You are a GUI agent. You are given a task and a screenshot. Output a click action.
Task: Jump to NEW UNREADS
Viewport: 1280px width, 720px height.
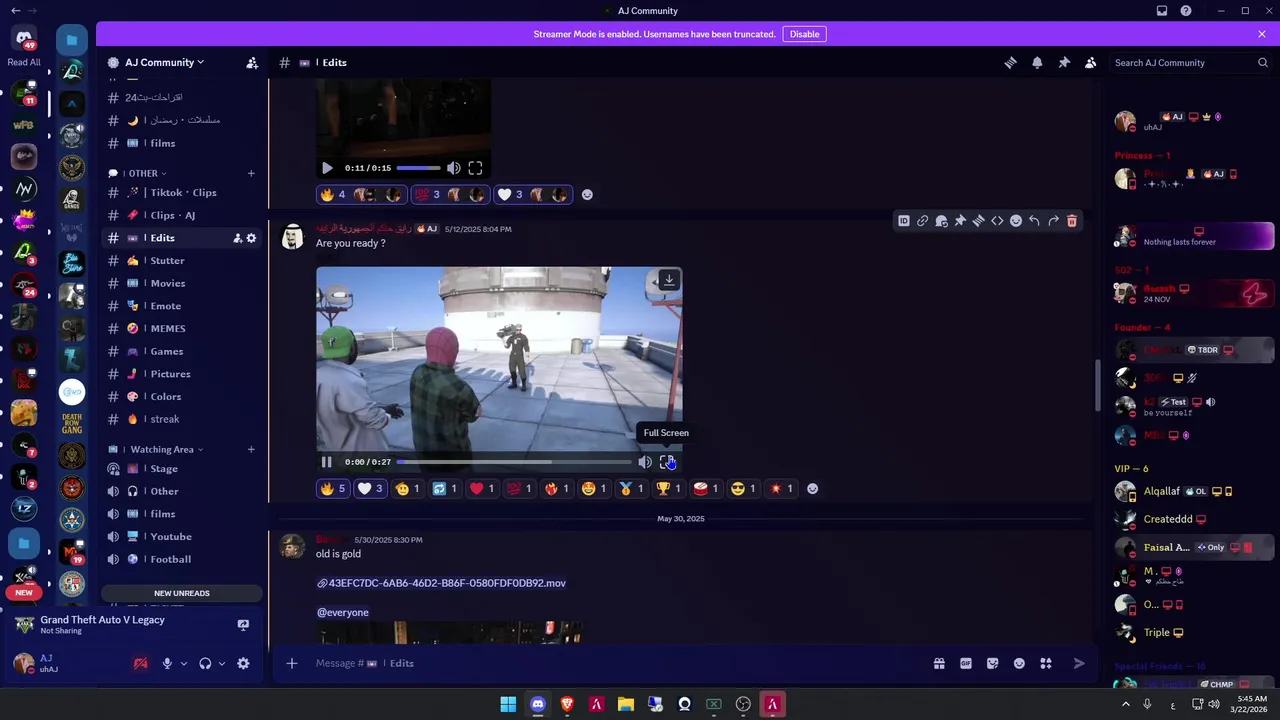(182, 593)
